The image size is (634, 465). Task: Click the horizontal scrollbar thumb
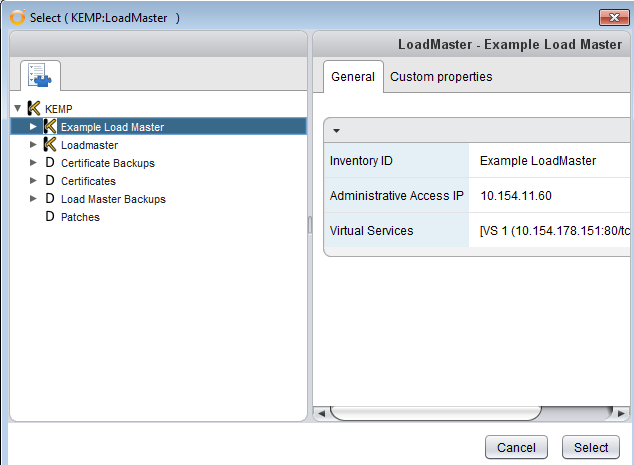pyautogui.click(x=436, y=413)
